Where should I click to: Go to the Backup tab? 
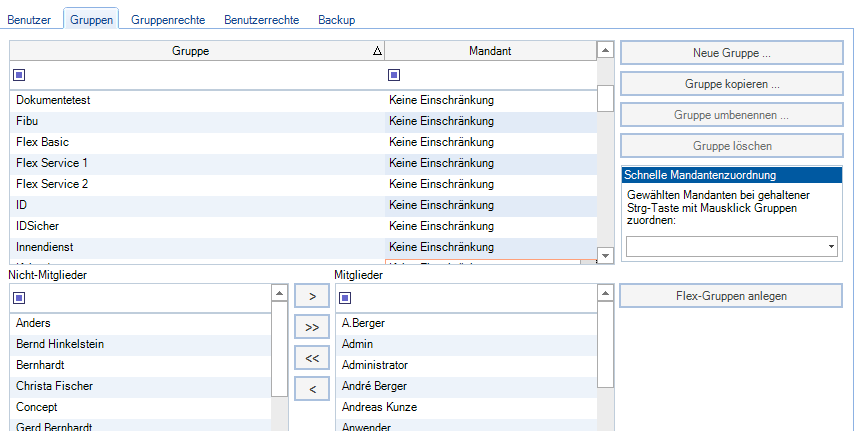click(335, 20)
